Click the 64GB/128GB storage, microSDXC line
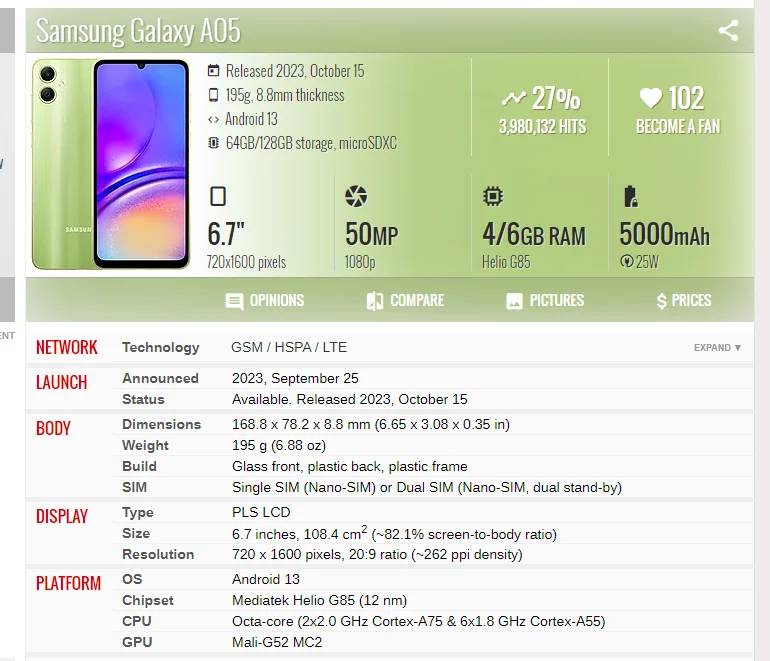Viewport: 770px width, 661px height. 311,143
